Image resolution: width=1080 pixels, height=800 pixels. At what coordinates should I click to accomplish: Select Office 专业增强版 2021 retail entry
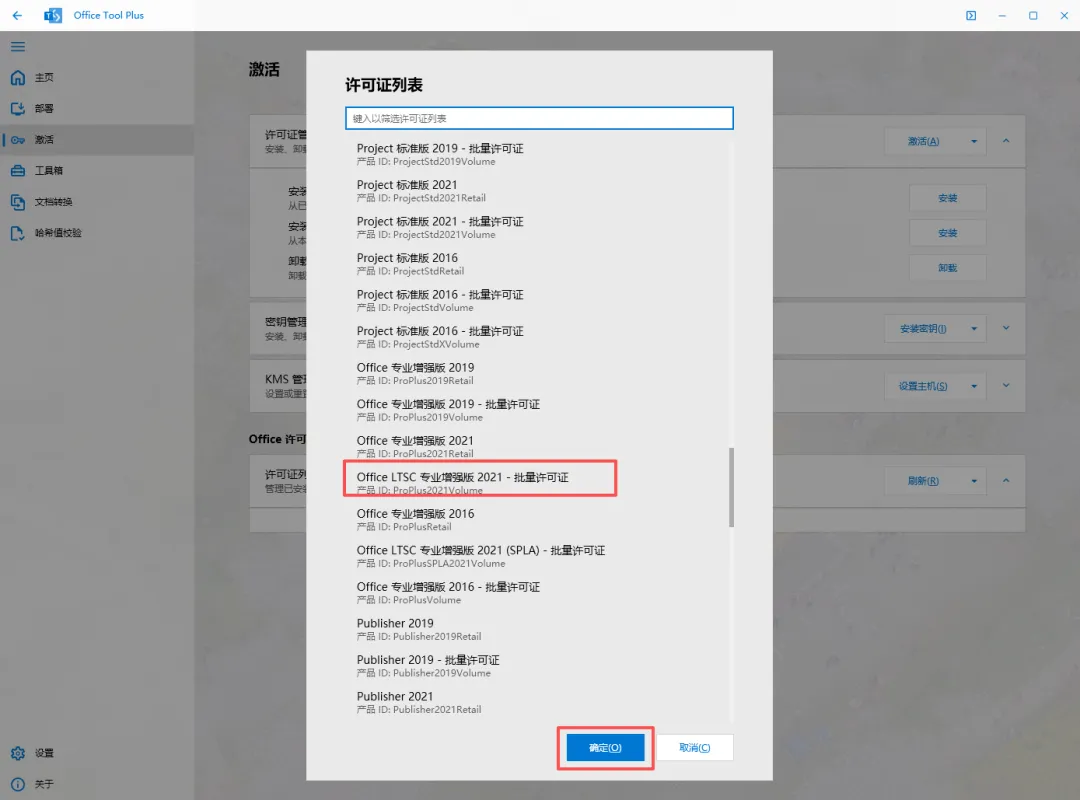pyautogui.click(x=539, y=447)
